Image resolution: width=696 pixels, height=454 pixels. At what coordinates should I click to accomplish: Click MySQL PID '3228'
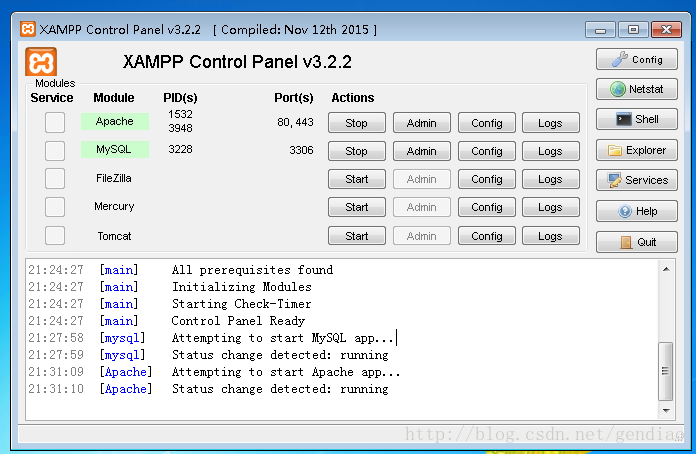(180, 149)
